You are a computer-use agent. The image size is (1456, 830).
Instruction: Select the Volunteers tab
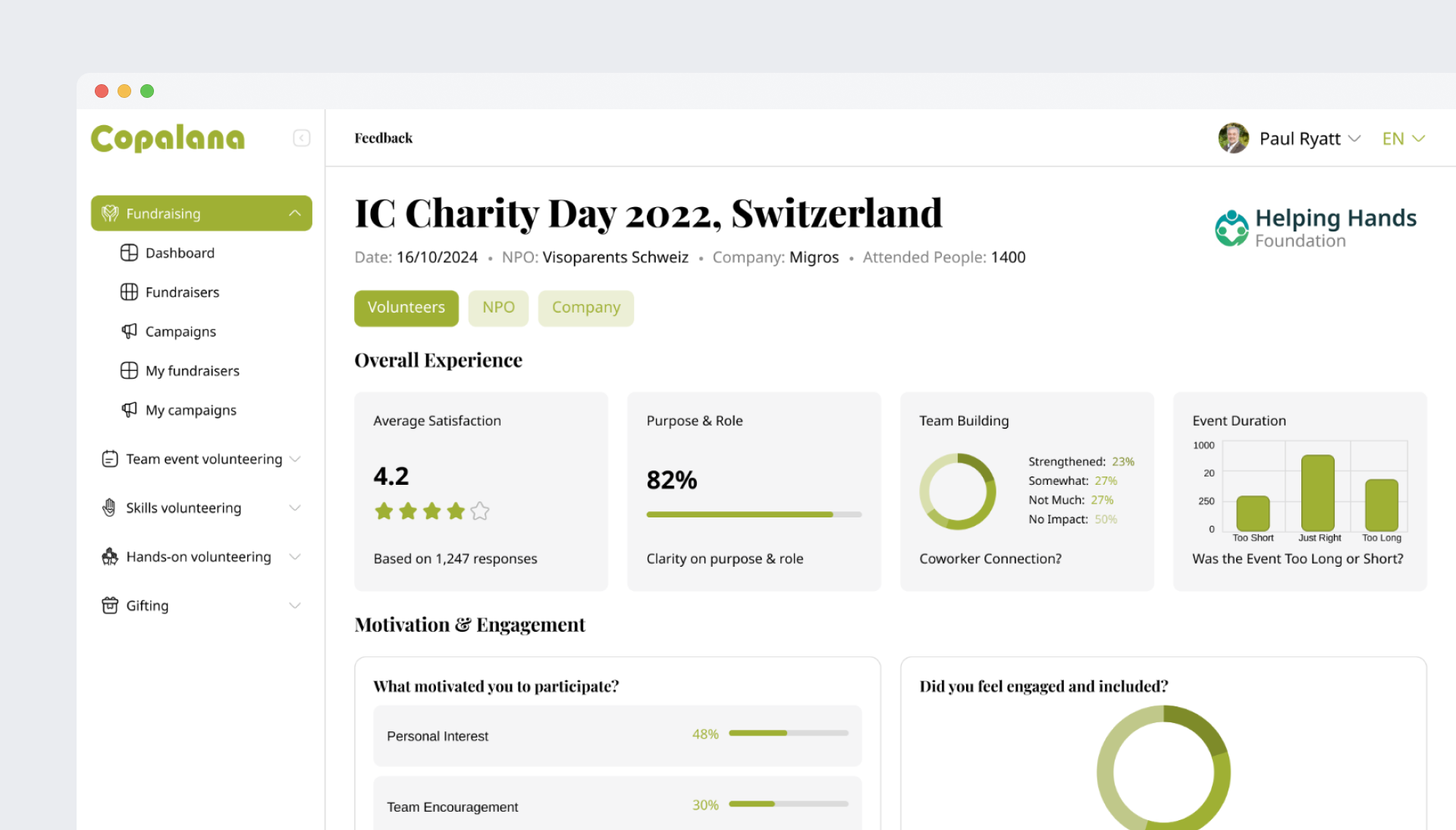point(406,308)
